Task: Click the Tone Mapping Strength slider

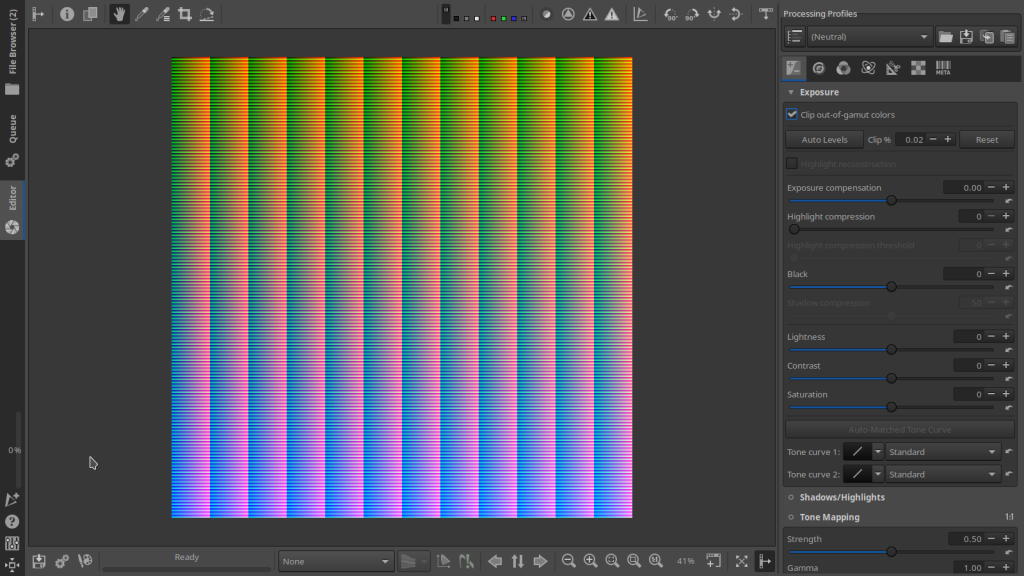Action: pos(891,552)
